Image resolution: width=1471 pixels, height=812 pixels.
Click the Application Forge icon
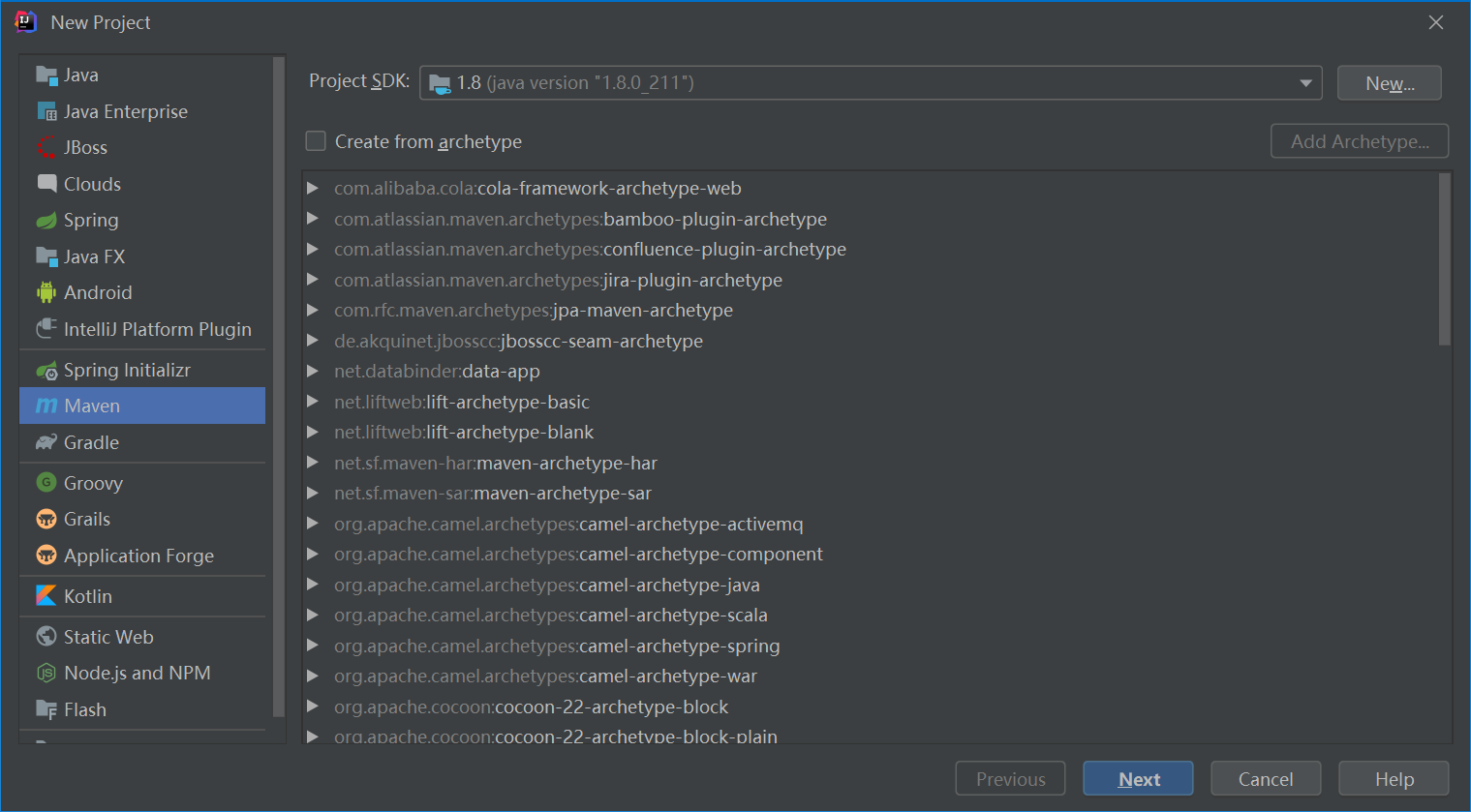46,555
